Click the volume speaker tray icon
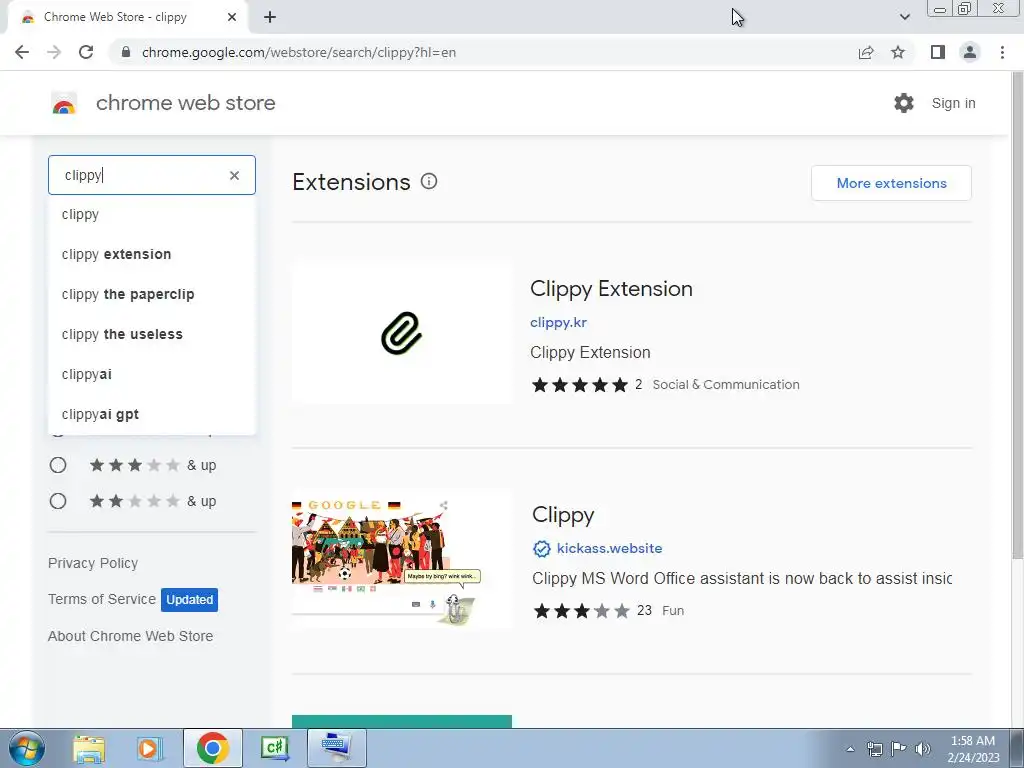Viewport: 1024px width, 768px height. pos(923,749)
